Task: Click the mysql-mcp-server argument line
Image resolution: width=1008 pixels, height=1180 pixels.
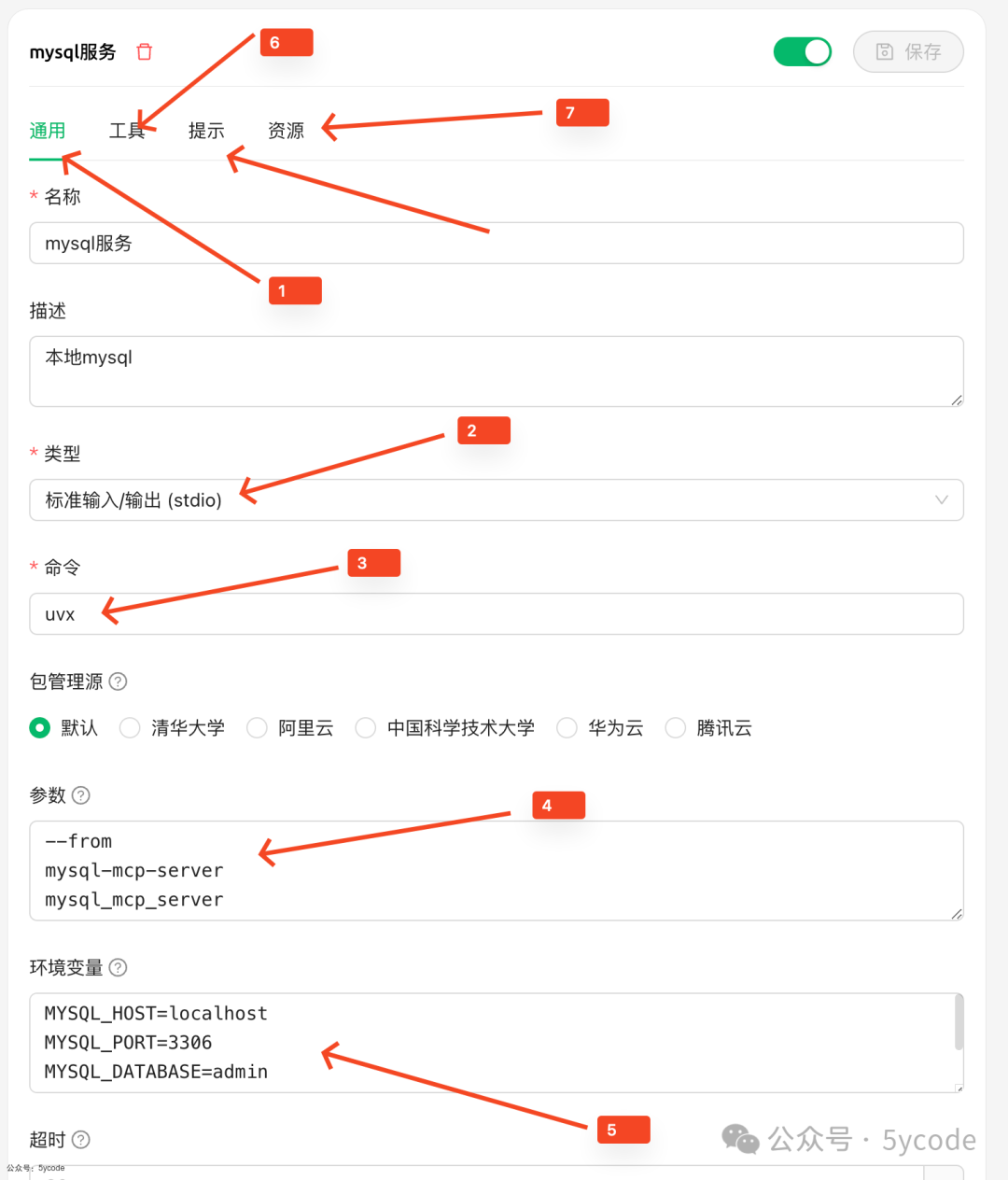Action: (134, 871)
